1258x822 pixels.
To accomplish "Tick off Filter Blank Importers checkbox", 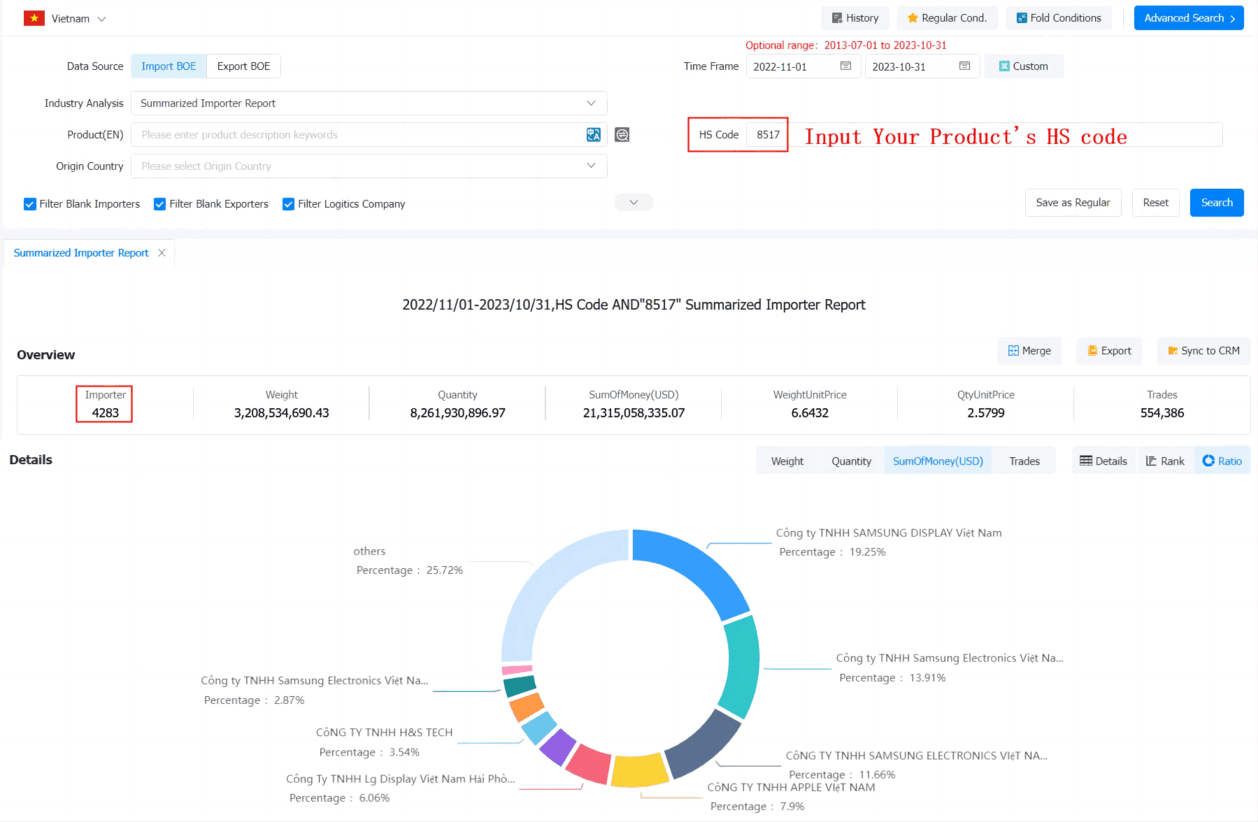I will pos(30,204).
